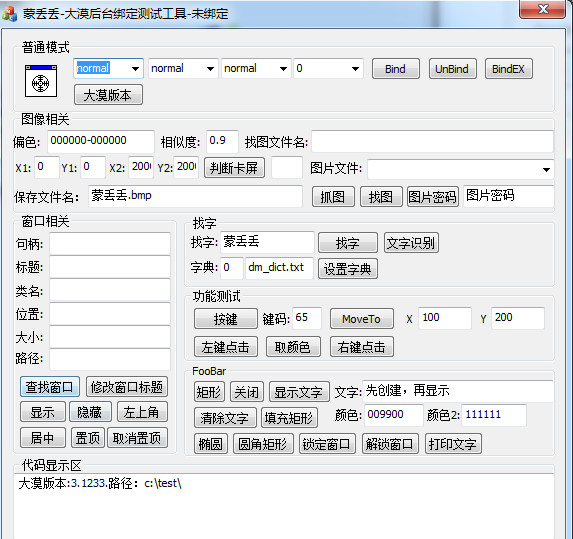Screen dimensions: 573x539
Task: Click the Bind button
Action: pos(395,69)
